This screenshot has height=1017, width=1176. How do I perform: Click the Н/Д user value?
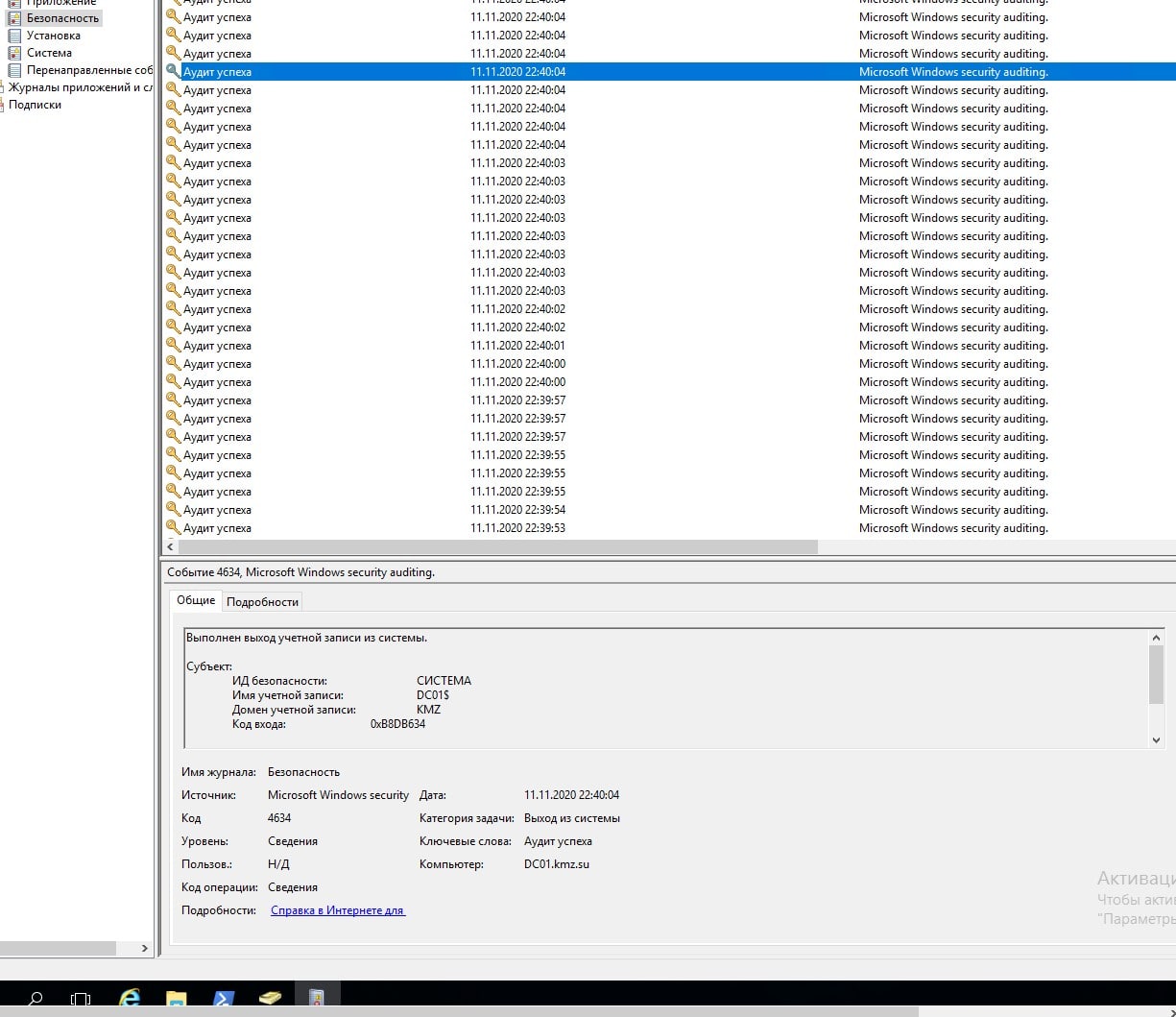coord(278,864)
